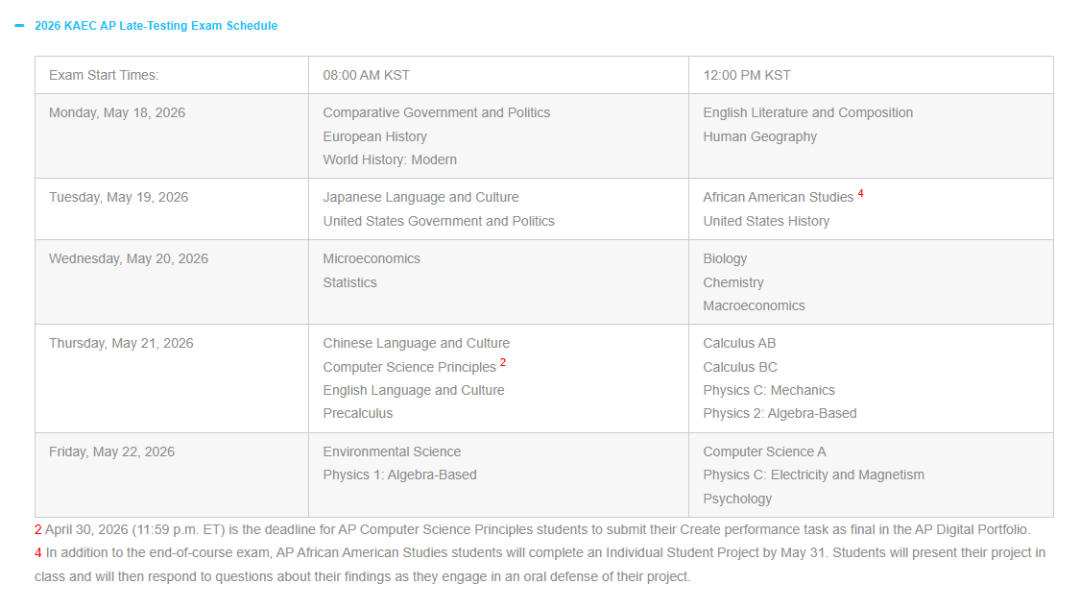Select Calculus BC in Thursday's afternoon slot

click(x=740, y=367)
